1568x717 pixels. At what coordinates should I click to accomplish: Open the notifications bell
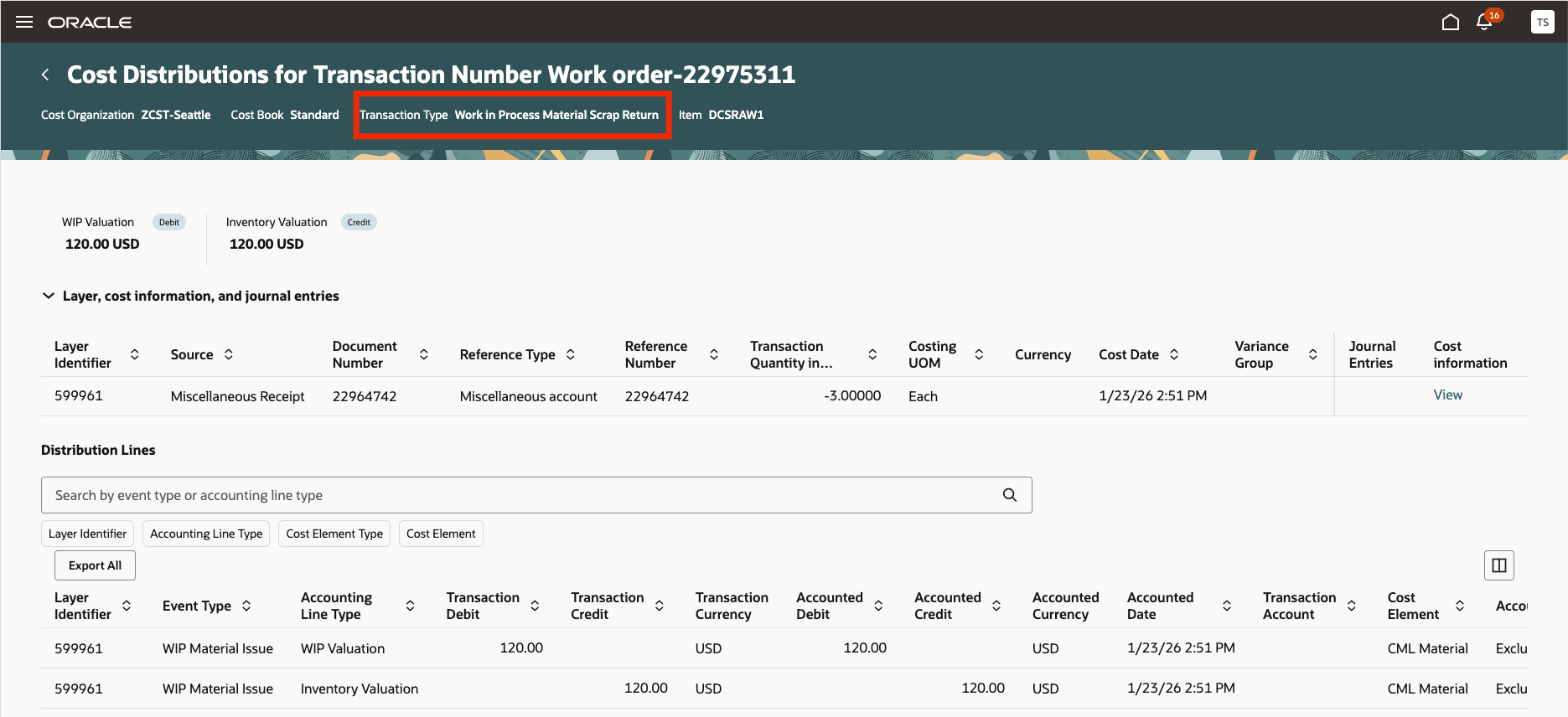(1484, 23)
